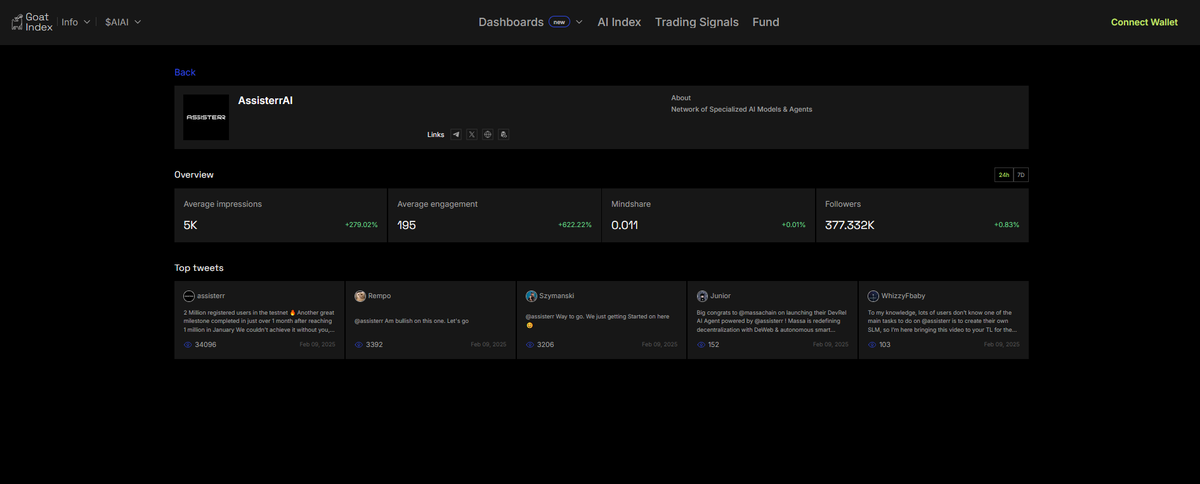The height and width of the screenshot is (484, 1200).
Task: Expand the Dashboards menu chevron
Action: tap(579, 22)
